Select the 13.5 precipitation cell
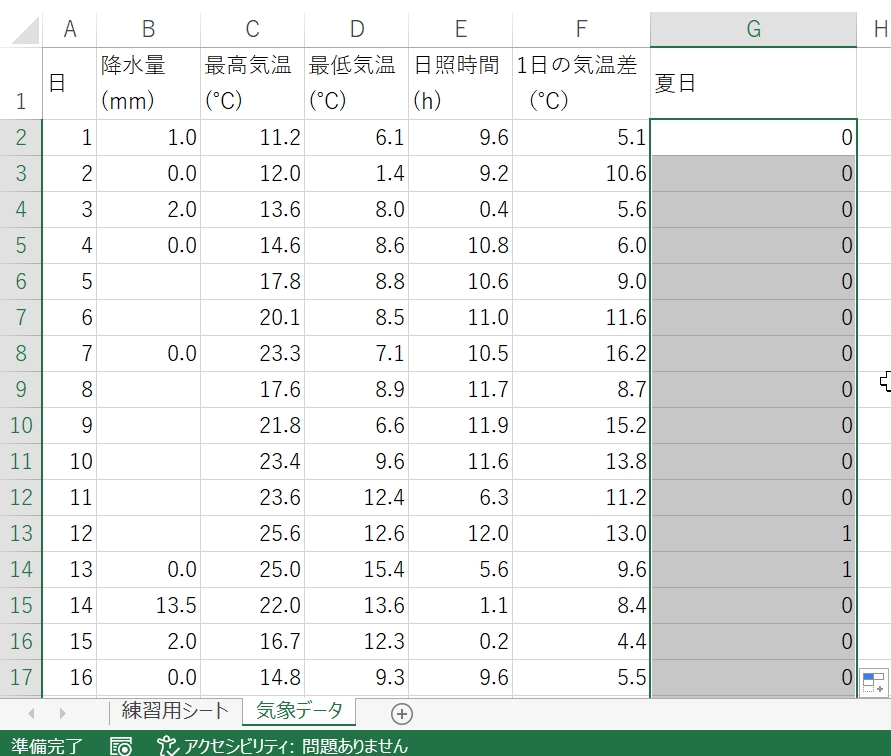 click(x=149, y=606)
